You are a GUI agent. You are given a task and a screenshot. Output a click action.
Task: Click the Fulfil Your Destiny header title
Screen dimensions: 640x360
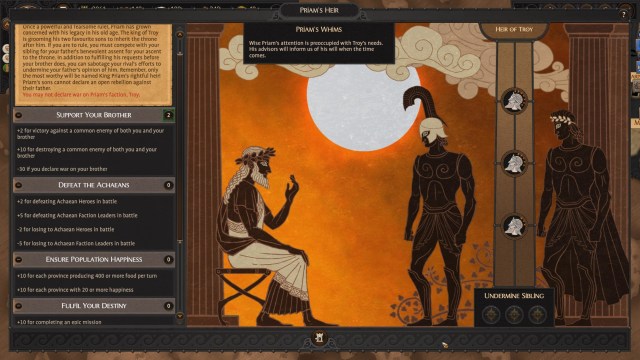pyautogui.click(x=94, y=306)
